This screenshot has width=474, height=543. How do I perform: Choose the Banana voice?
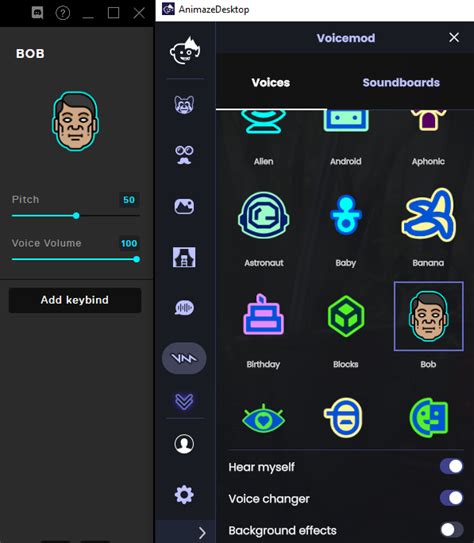point(428,215)
